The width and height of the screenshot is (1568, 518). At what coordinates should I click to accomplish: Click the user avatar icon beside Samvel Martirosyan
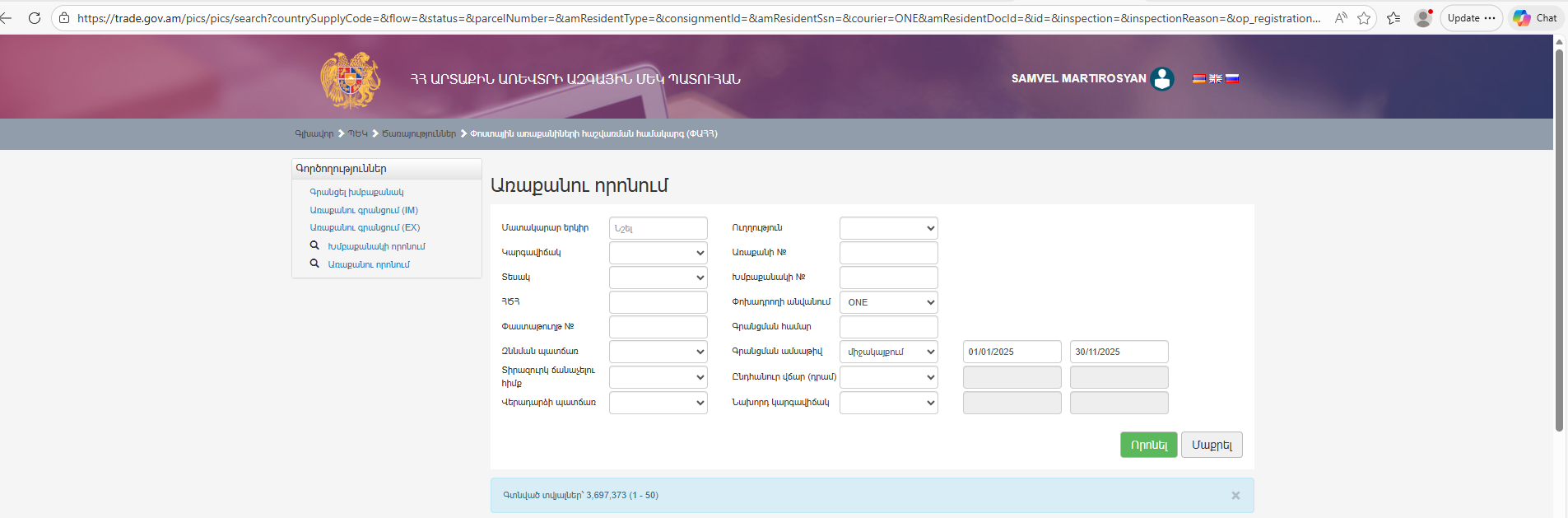tap(1162, 79)
